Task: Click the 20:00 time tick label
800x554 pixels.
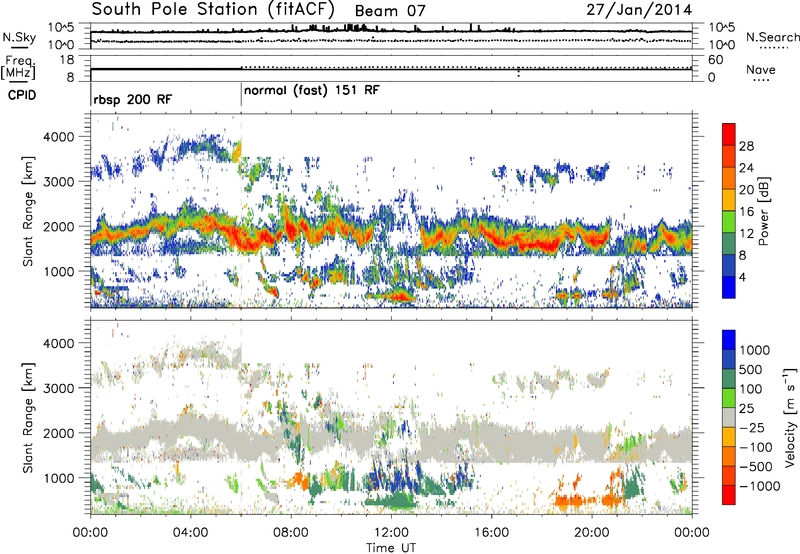Action: tap(591, 533)
